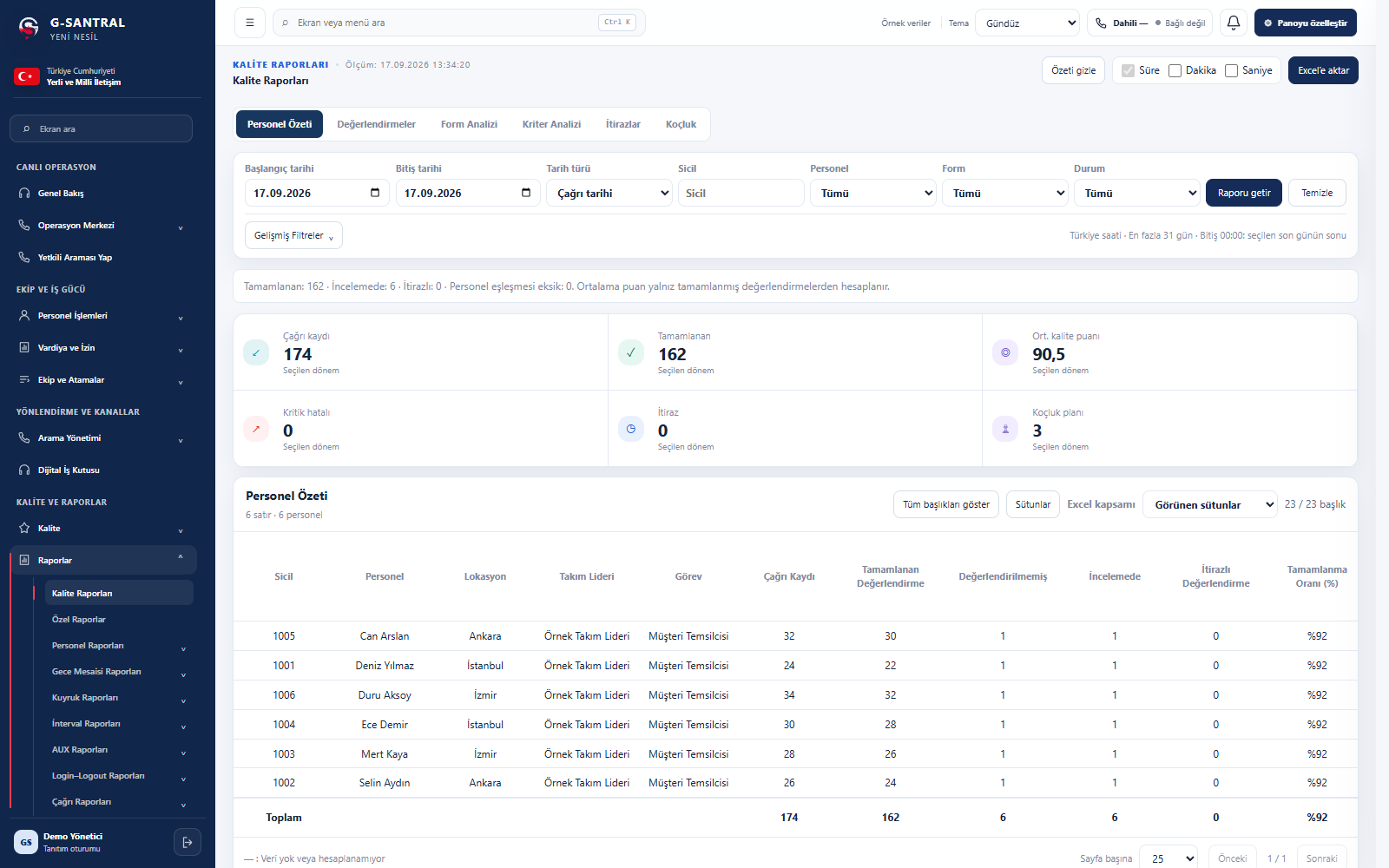Click the Temizle button
The height and width of the screenshot is (868, 1389).
(1317, 193)
